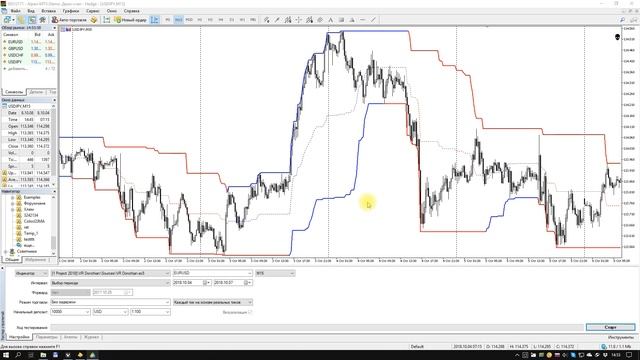Open the start date 2018.10.04 calendar picker
The width and height of the screenshot is (640, 360).
pyautogui.click(x=207, y=283)
